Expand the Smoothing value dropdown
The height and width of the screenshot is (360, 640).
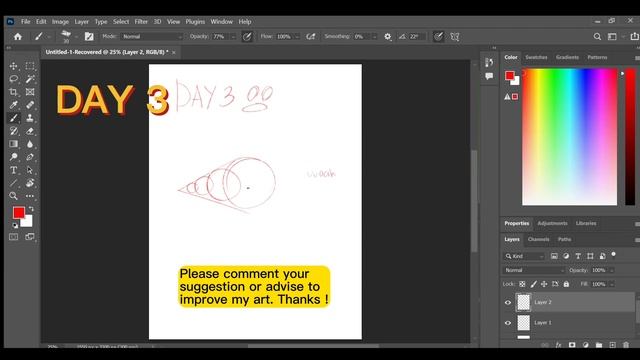[374, 37]
